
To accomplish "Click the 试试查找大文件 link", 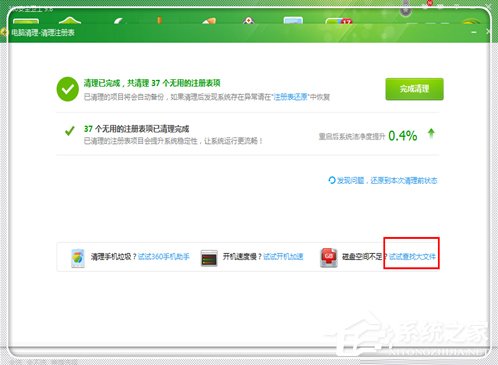I will (x=412, y=256).
